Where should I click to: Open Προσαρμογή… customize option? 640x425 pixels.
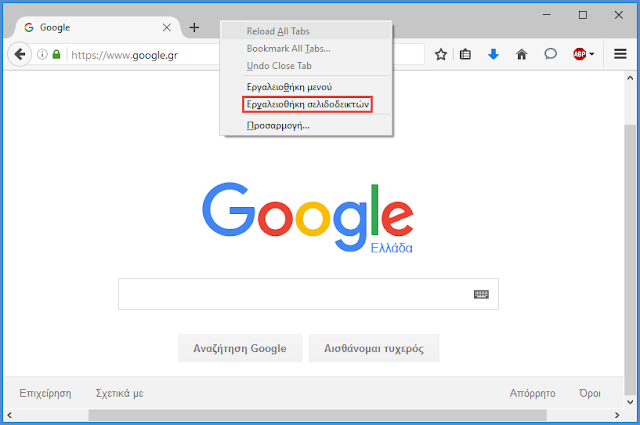point(307,126)
